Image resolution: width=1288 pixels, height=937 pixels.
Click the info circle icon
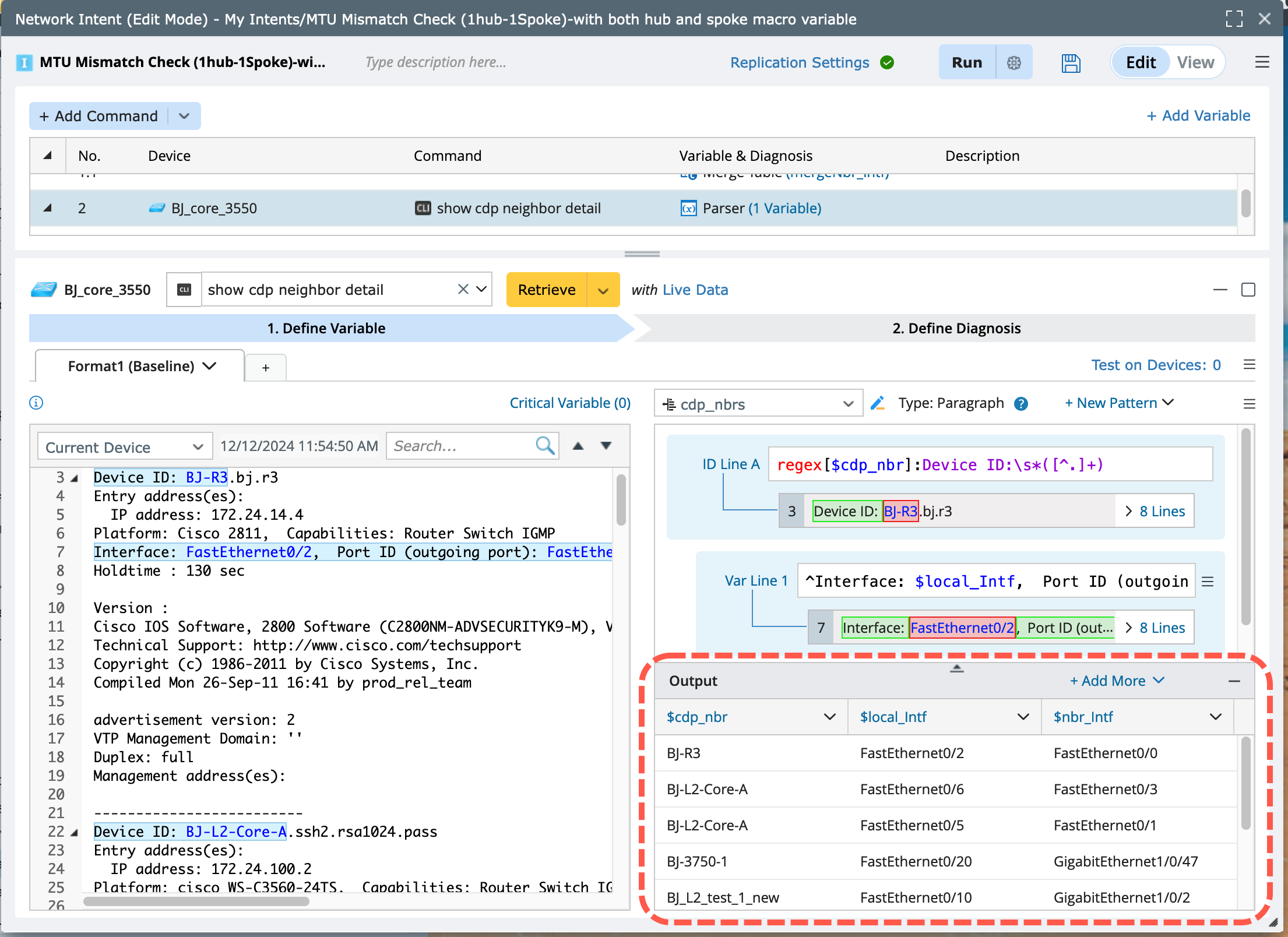click(36, 403)
